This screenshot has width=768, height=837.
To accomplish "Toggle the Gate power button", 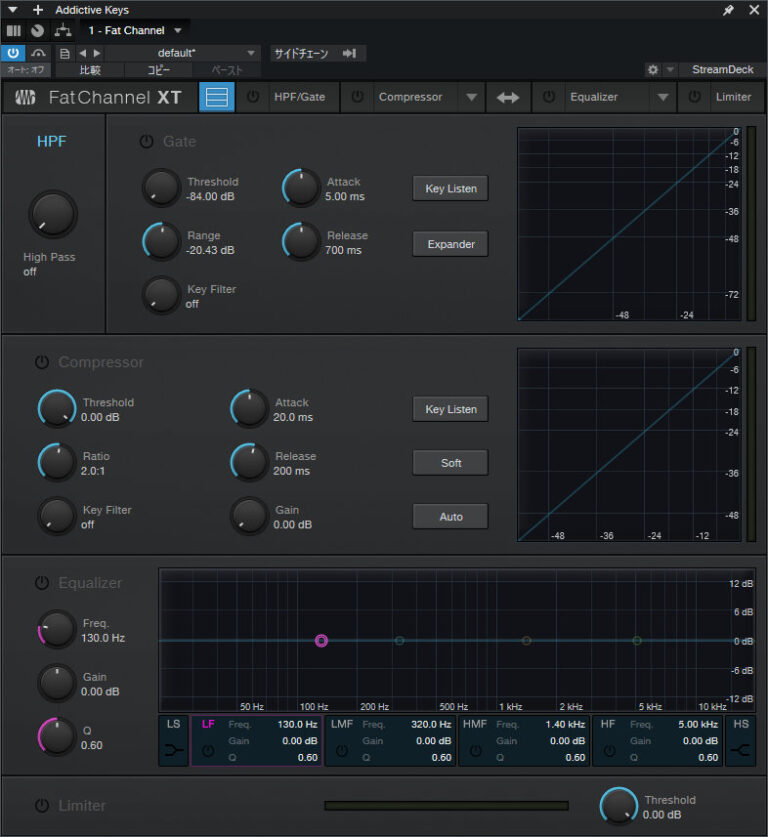I will [x=147, y=142].
